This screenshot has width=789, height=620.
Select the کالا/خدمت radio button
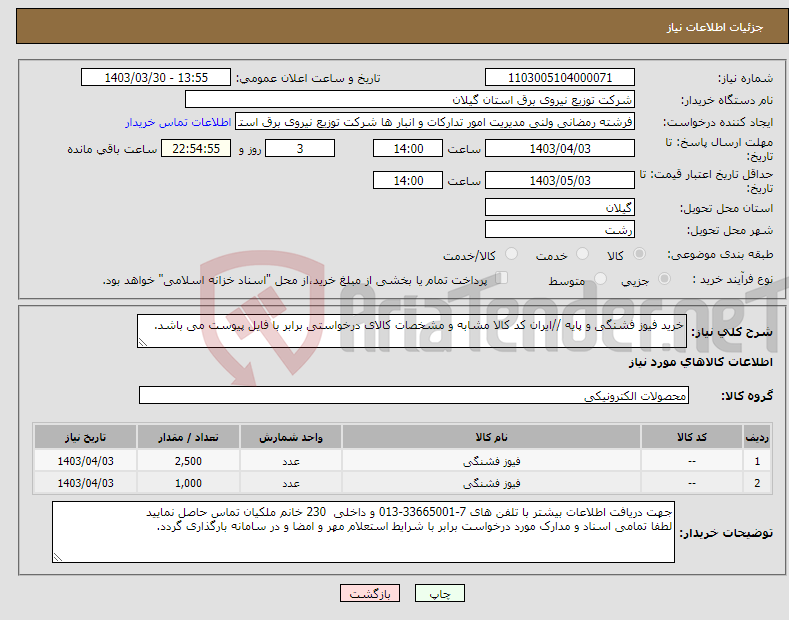click(511, 254)
